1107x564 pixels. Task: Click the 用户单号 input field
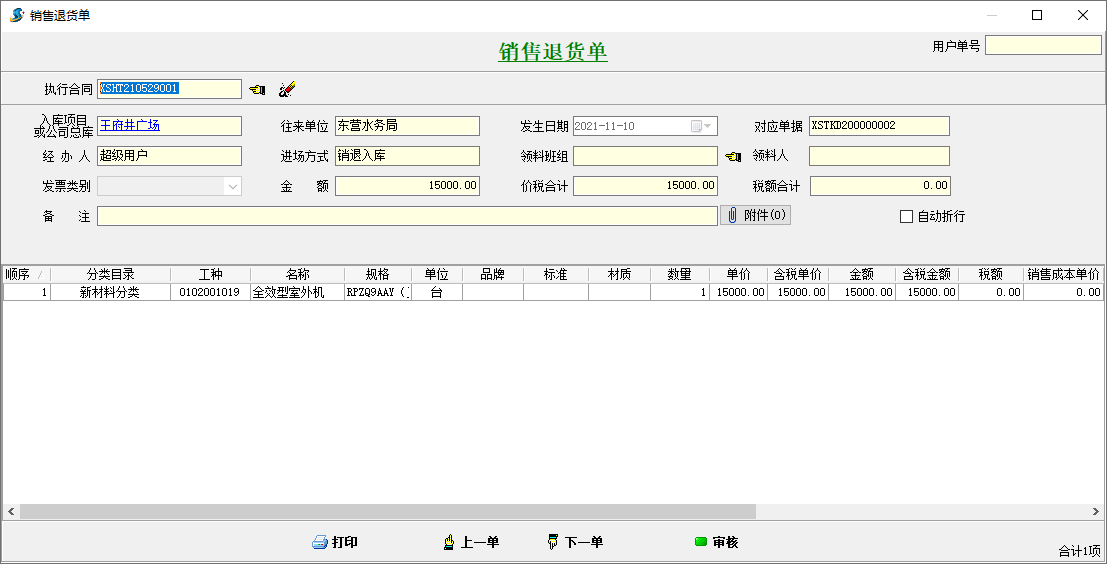[1042, 46]
